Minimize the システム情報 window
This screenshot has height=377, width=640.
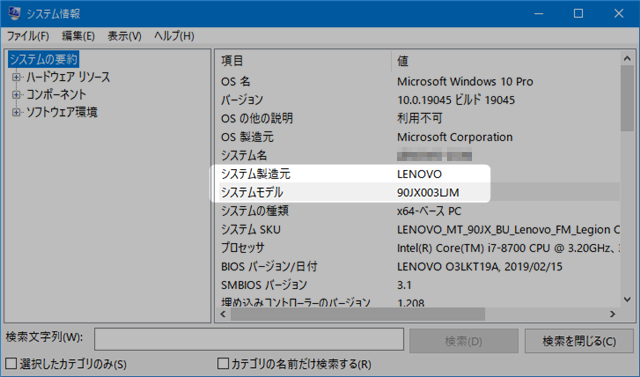point(539,13)
